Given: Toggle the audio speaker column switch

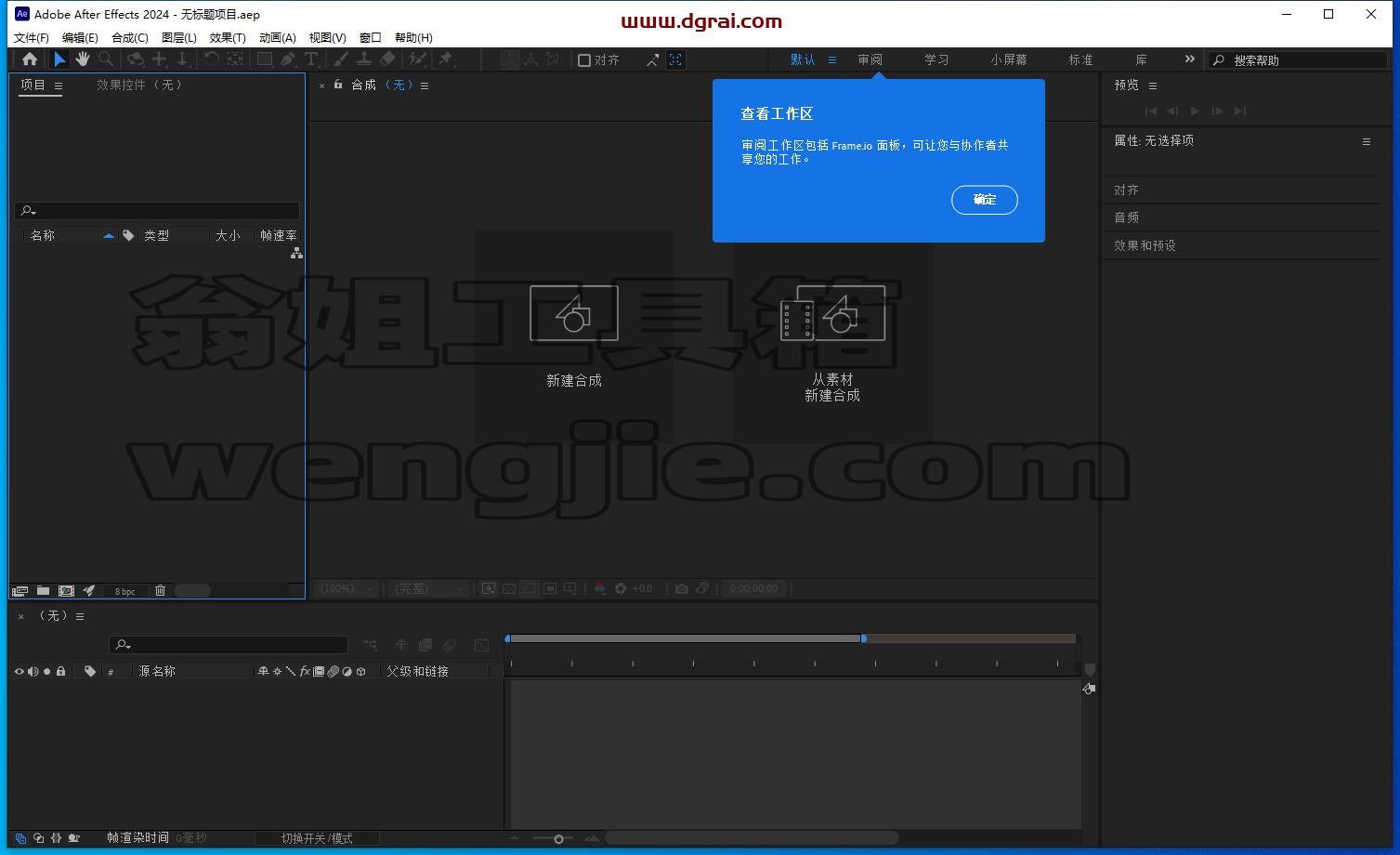Looking at the screenshot, I should (x=33, y=671).
